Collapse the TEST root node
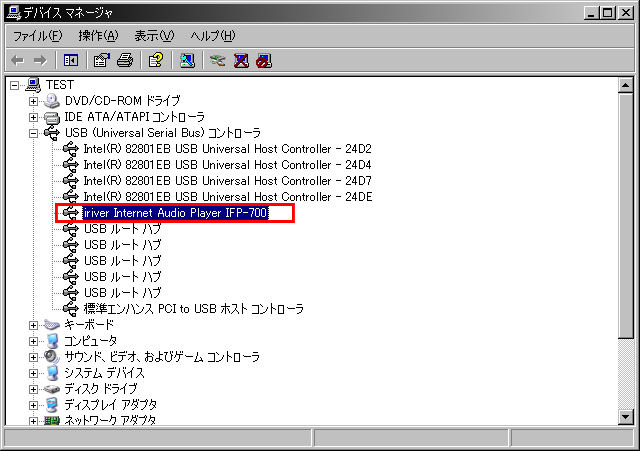The height and width of the screenshot is (451, 640). click(x=15, y=85)
